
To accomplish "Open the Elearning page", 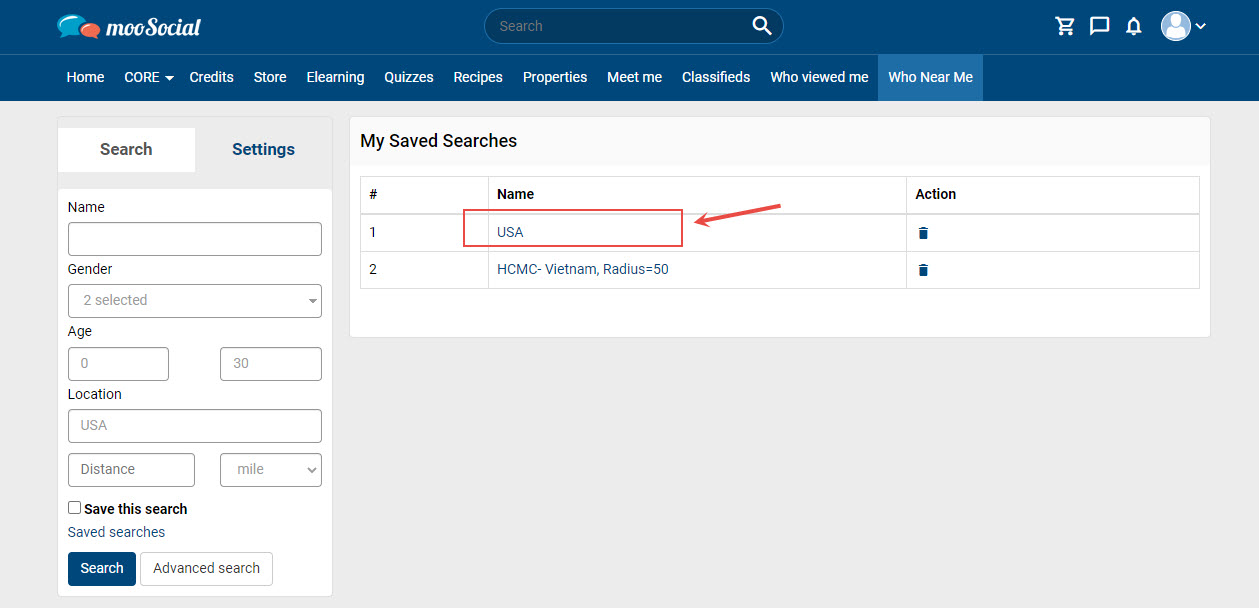I will tap(335, 77).
